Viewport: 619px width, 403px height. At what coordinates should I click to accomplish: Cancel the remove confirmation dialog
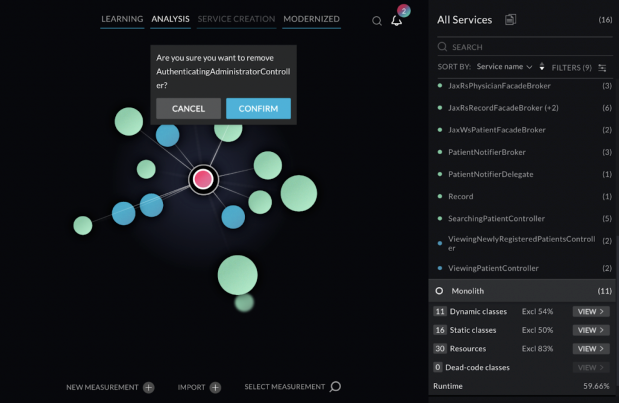[188, 108]
